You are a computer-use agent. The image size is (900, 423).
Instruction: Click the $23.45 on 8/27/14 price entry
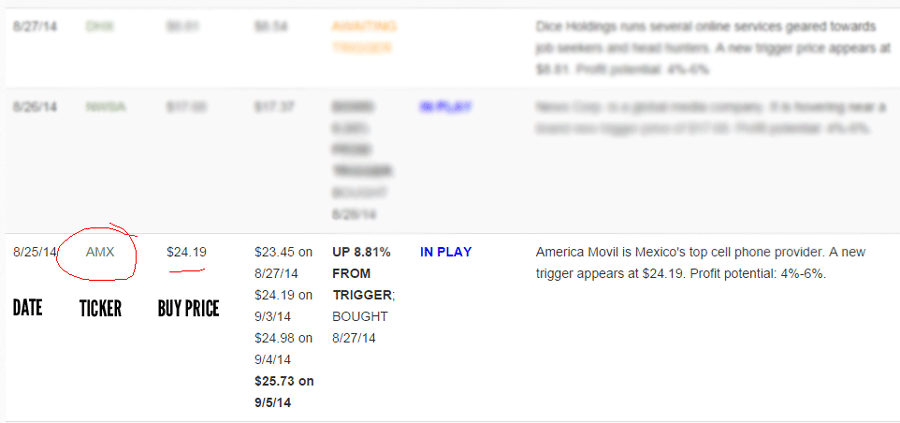click(284, 262)
